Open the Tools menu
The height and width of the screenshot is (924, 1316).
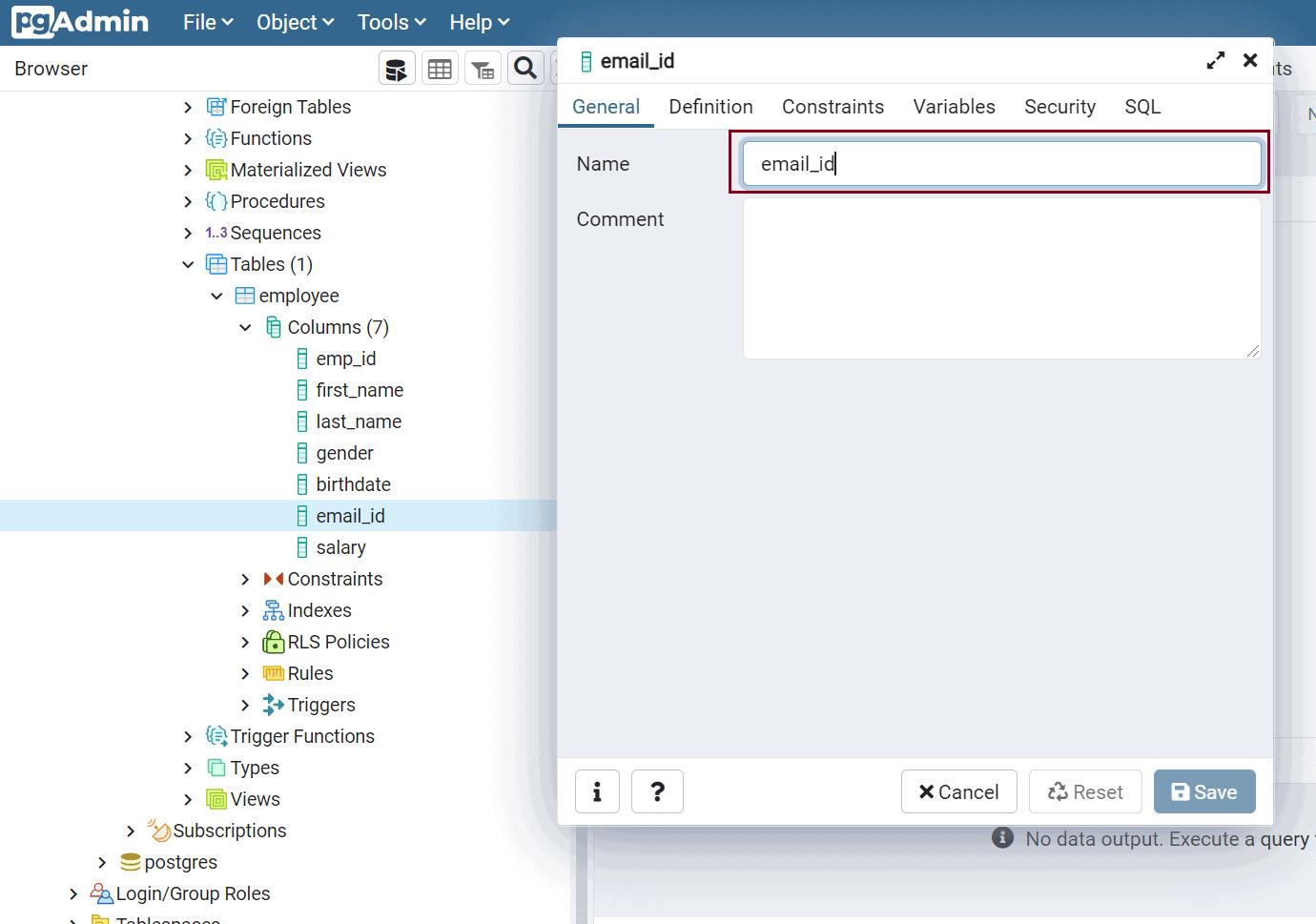coord(391,22)
